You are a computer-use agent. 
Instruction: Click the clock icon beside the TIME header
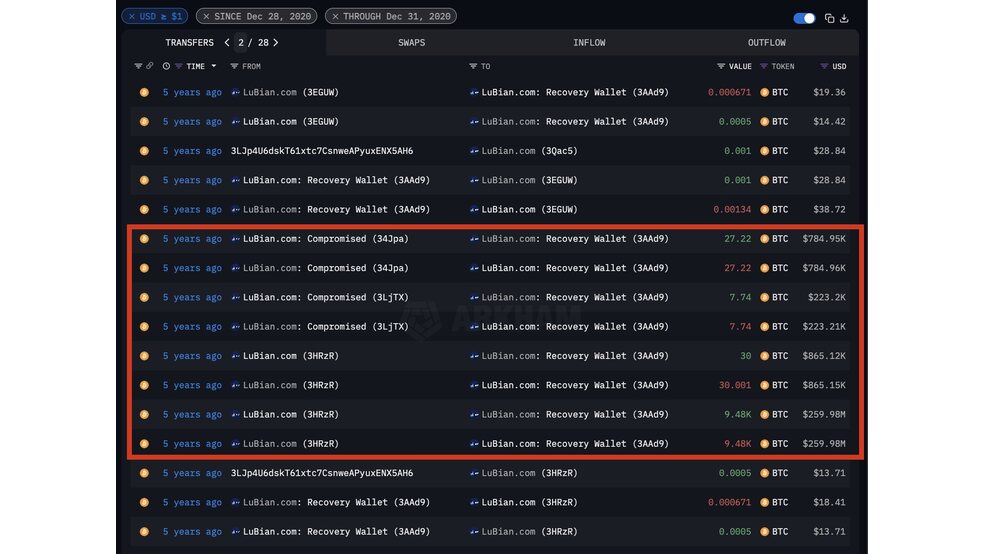click(166, 66)
